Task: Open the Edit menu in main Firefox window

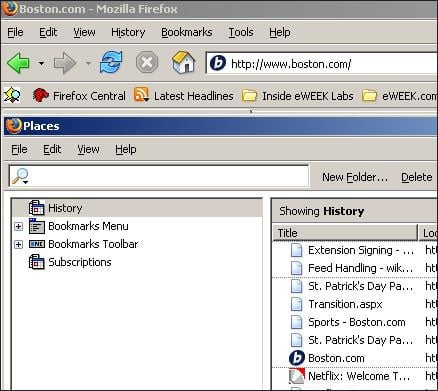Action: [48, 32]
